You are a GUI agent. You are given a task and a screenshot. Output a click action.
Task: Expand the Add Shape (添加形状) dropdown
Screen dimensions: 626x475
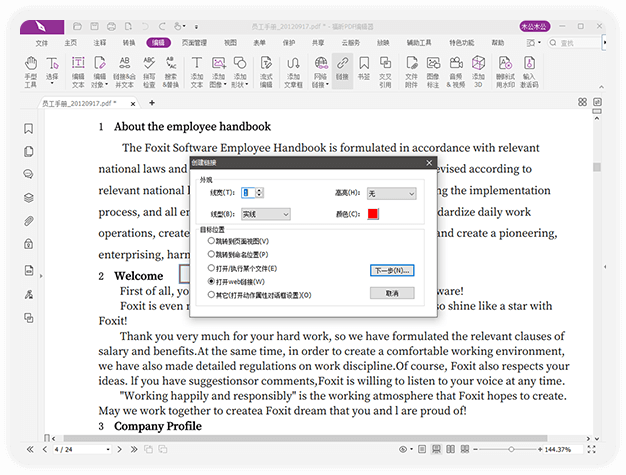pyautogui.click(x=246, y=84)
